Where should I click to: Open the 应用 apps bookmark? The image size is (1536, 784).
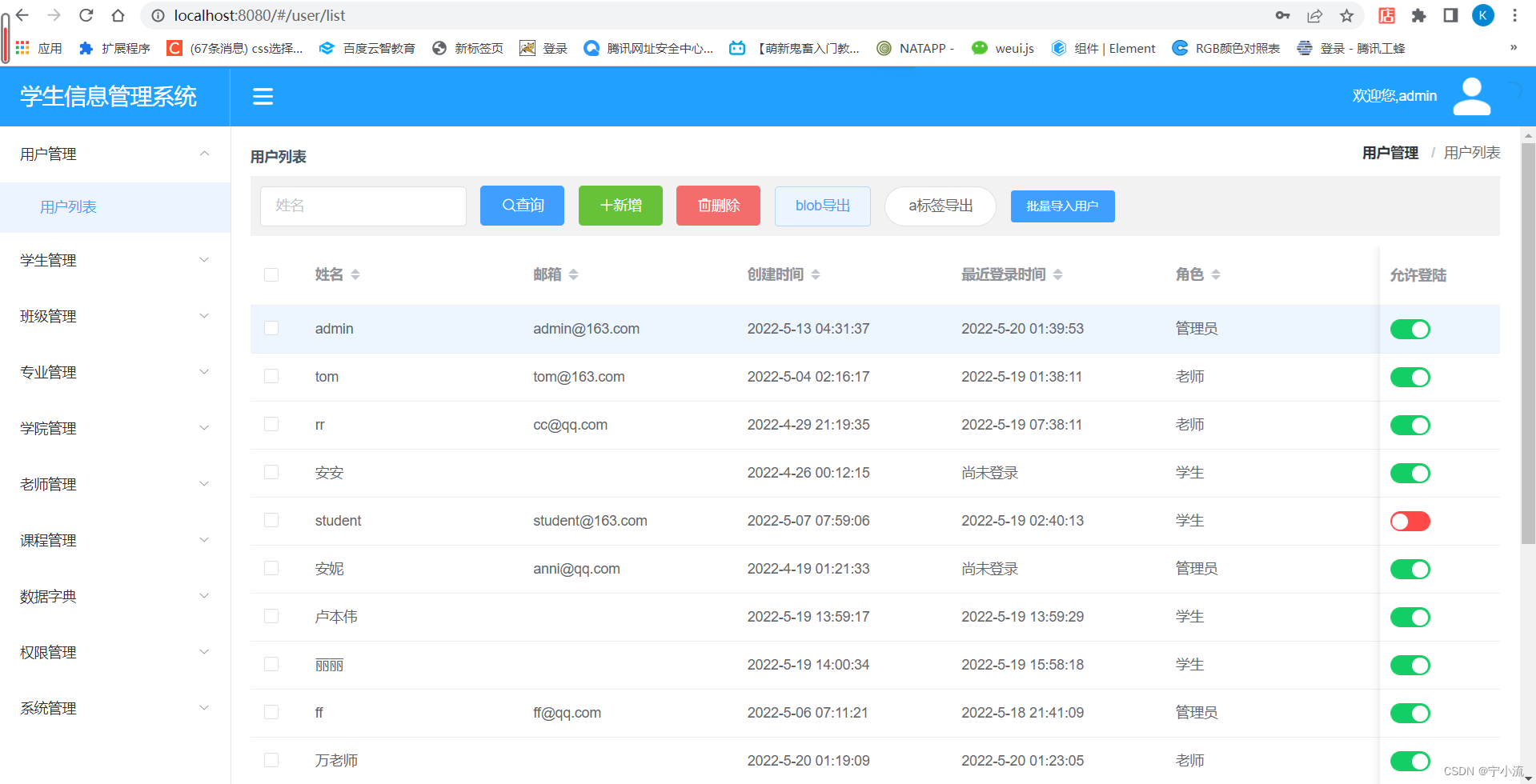click(x=38, y=48)
